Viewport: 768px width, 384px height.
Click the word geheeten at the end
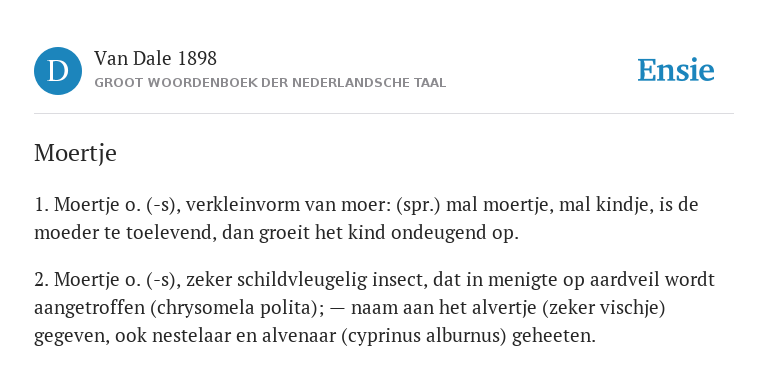click(553, 337)
